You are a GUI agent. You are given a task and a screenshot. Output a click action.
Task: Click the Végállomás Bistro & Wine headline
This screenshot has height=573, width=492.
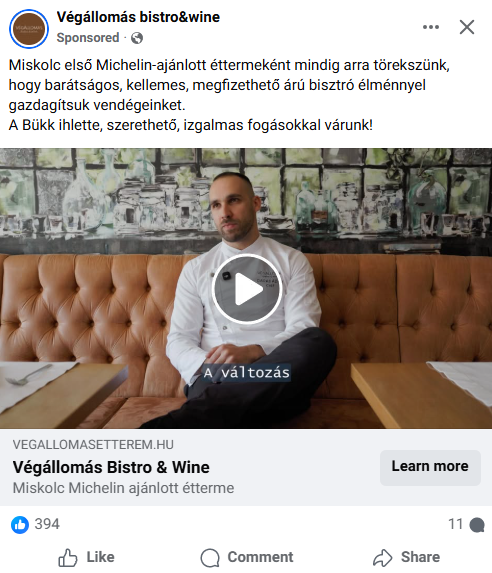(x=111, y=467)
